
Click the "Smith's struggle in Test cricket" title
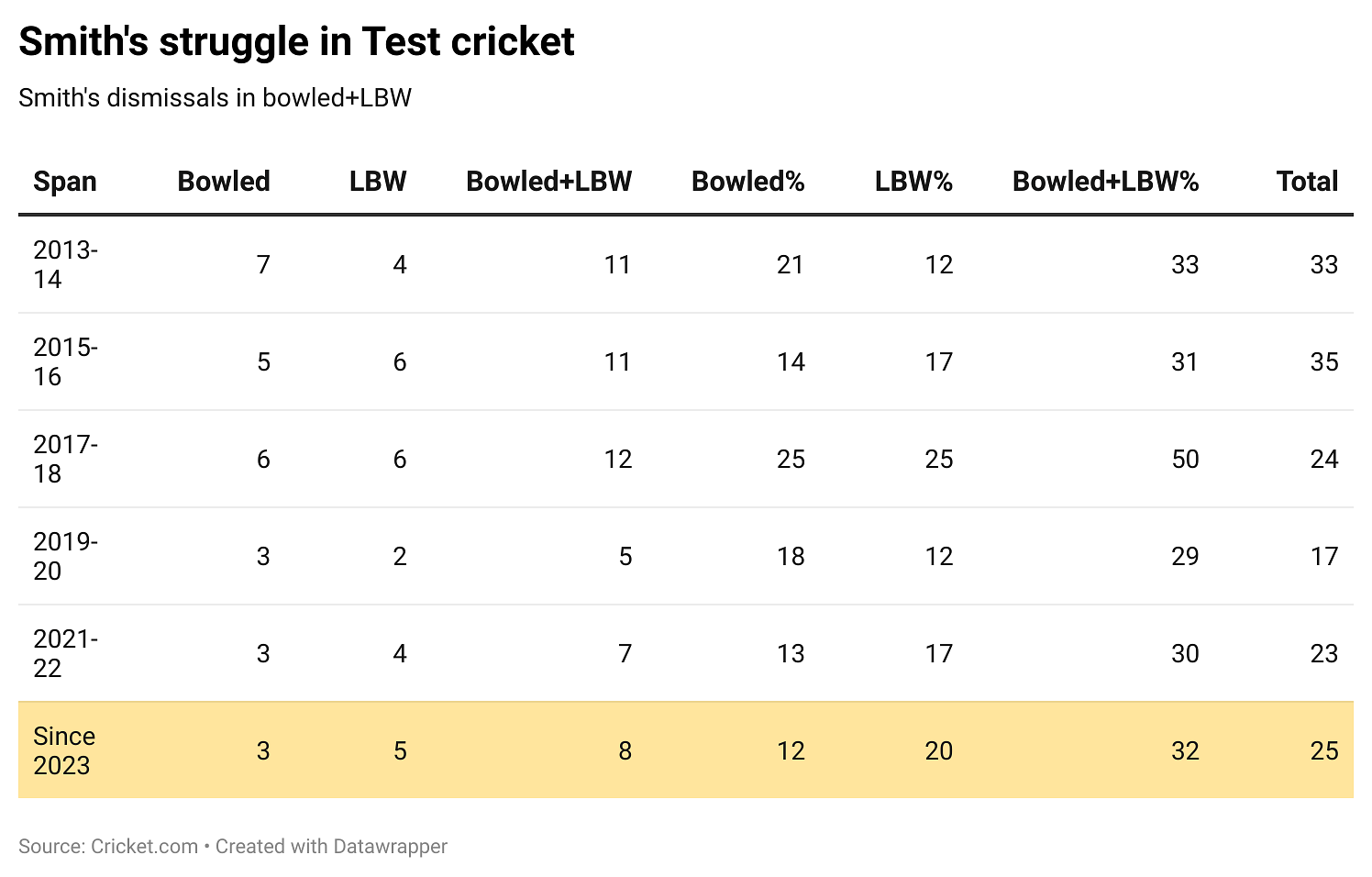pyautogui.click(x=296, y=42)
